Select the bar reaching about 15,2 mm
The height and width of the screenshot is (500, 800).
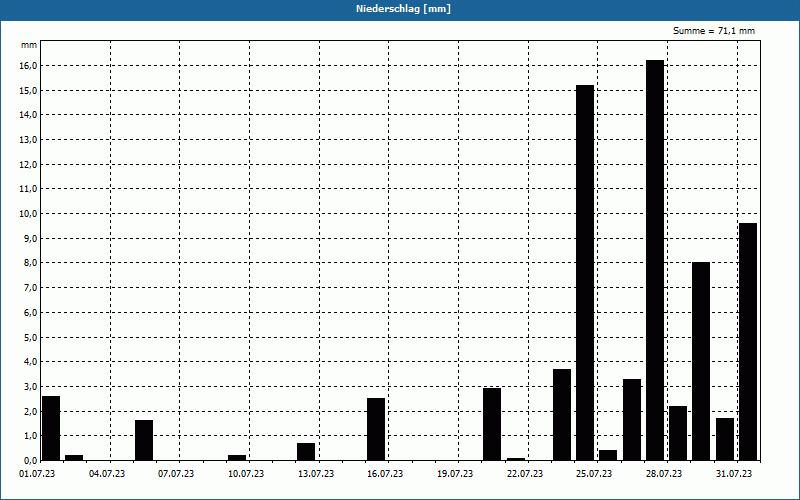click(585, 273)
